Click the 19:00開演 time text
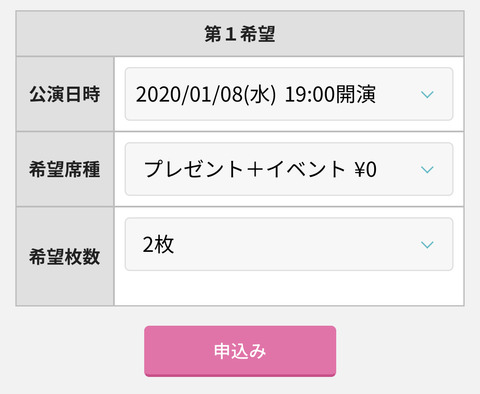 [x=330, y=94]
